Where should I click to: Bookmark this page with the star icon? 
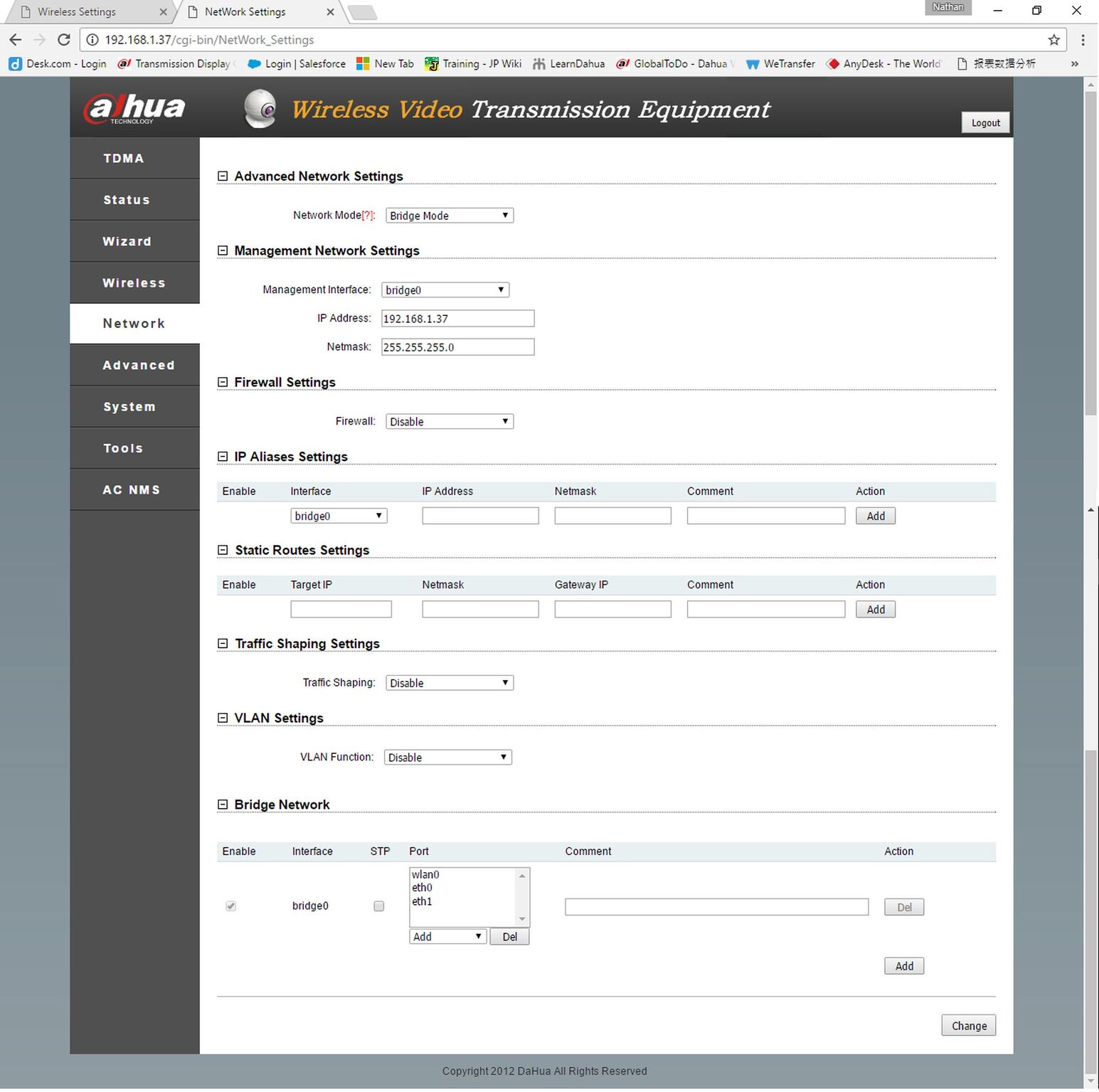click(1053, 40)
